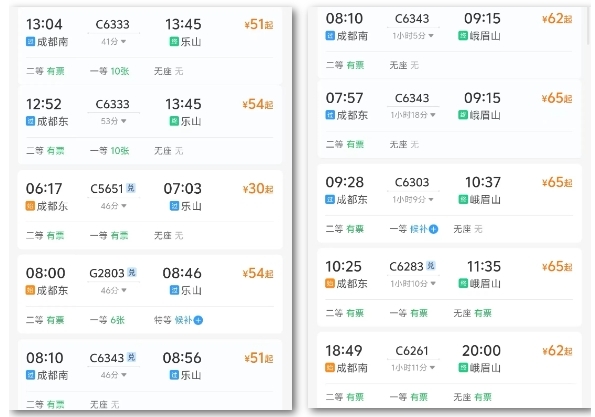Click the 候补 plus icon for C6303

point(433,229)
